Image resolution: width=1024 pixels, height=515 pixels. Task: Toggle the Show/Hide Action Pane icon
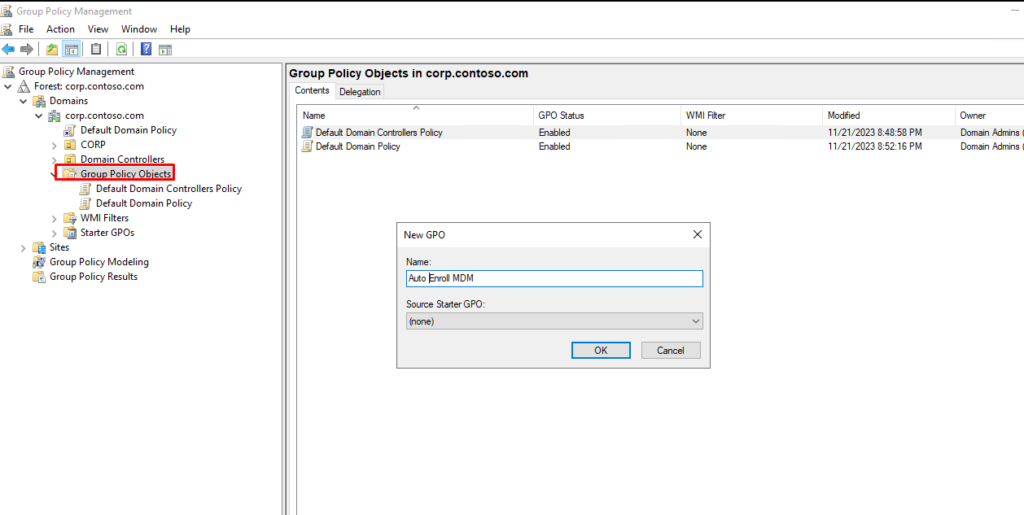165,49
